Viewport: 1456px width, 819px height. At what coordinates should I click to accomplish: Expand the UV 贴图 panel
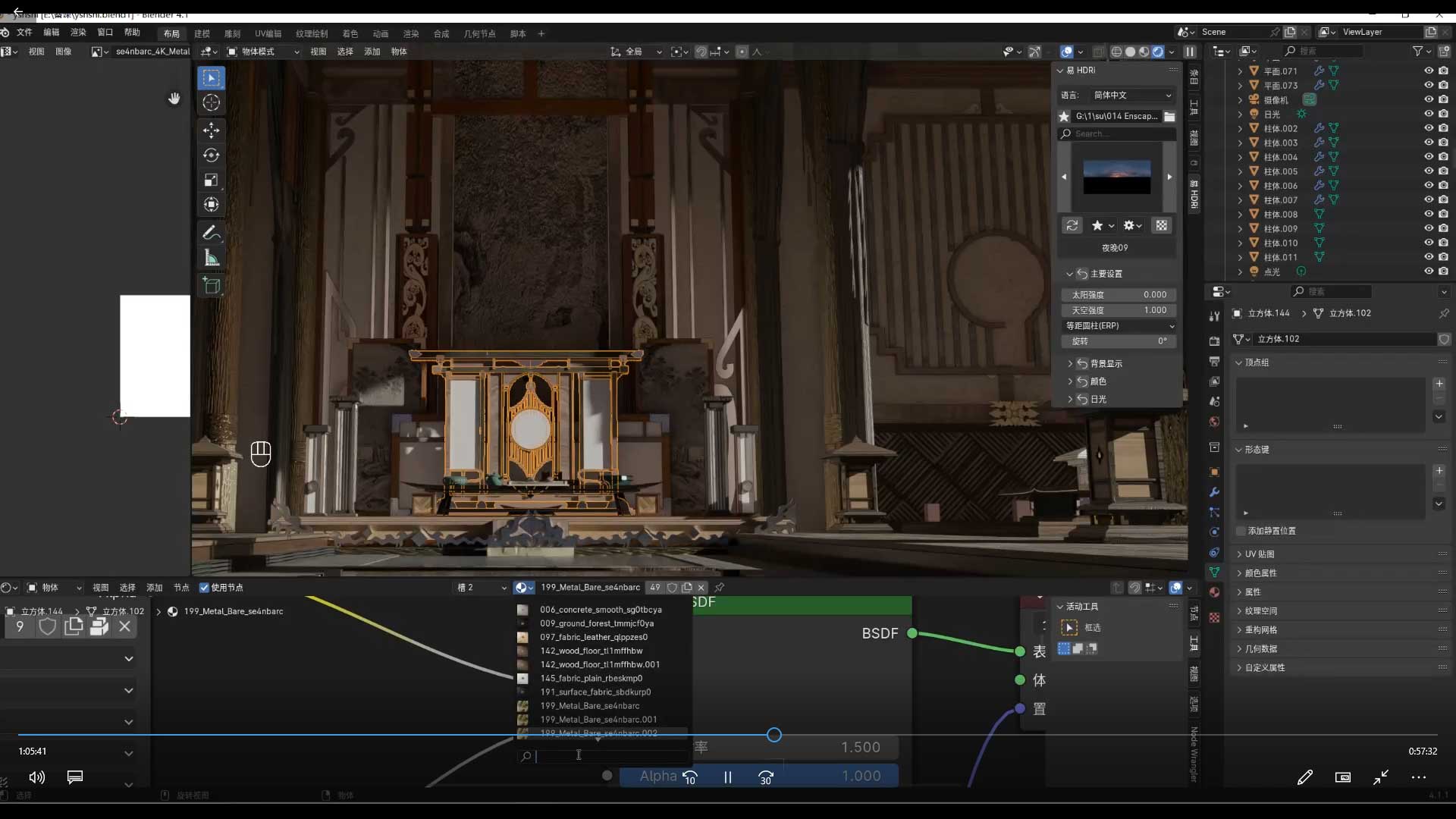1259,554
